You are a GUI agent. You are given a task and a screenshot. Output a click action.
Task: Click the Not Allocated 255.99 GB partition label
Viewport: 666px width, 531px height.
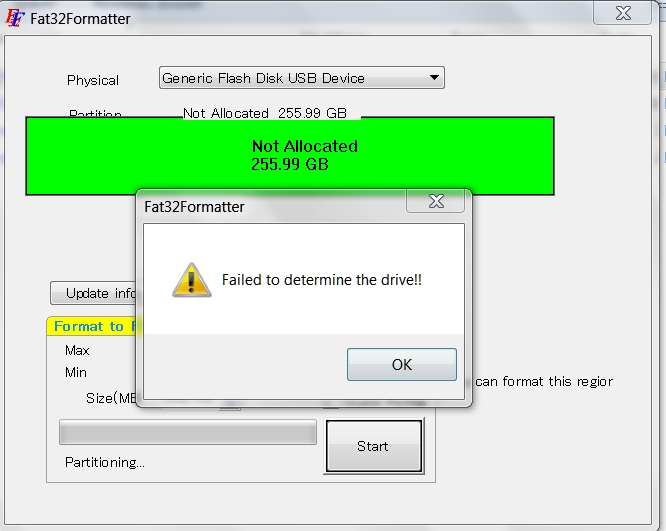pos(265,113)
